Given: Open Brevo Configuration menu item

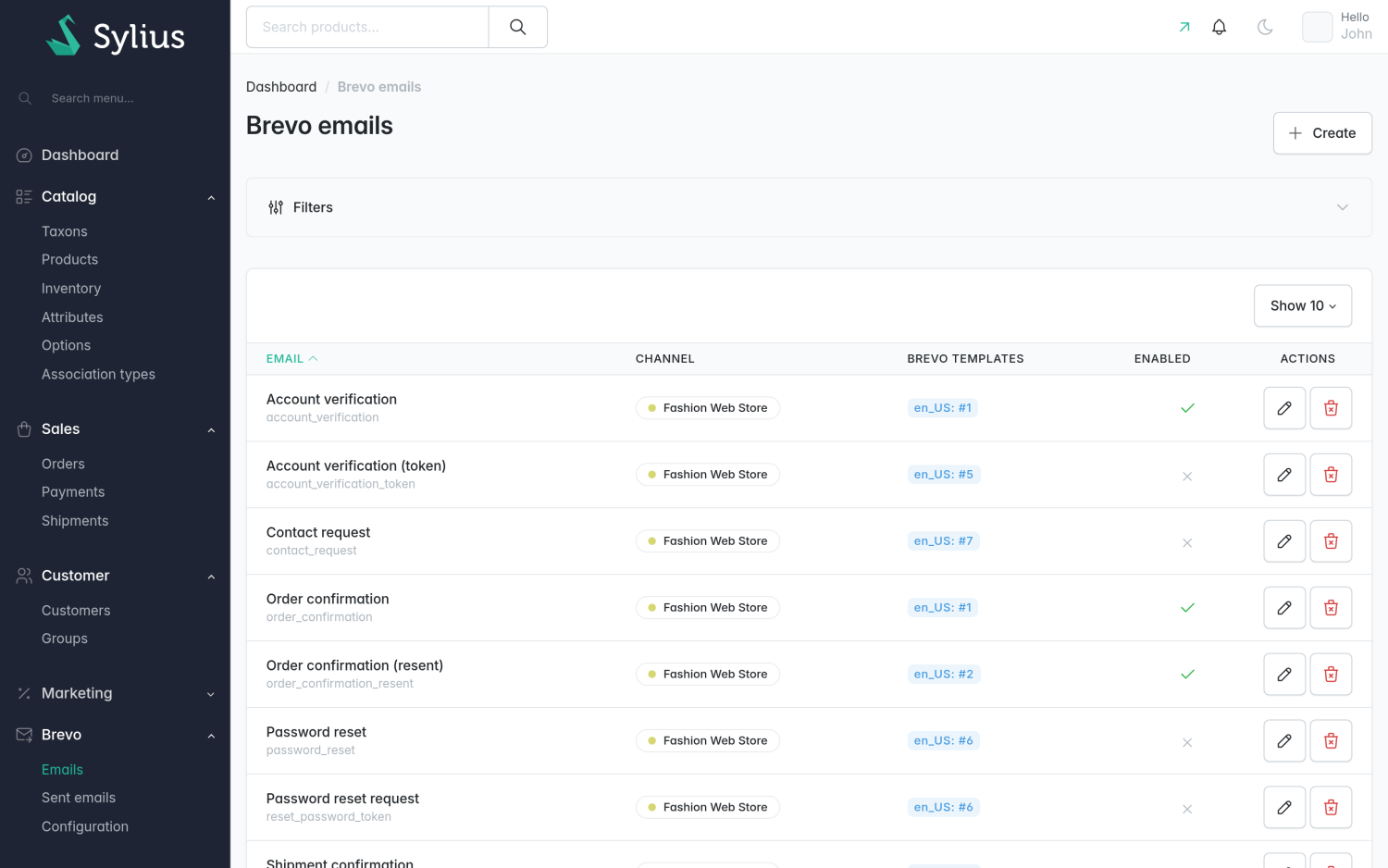Looking at the screenshot, I should tap(85, 826).
